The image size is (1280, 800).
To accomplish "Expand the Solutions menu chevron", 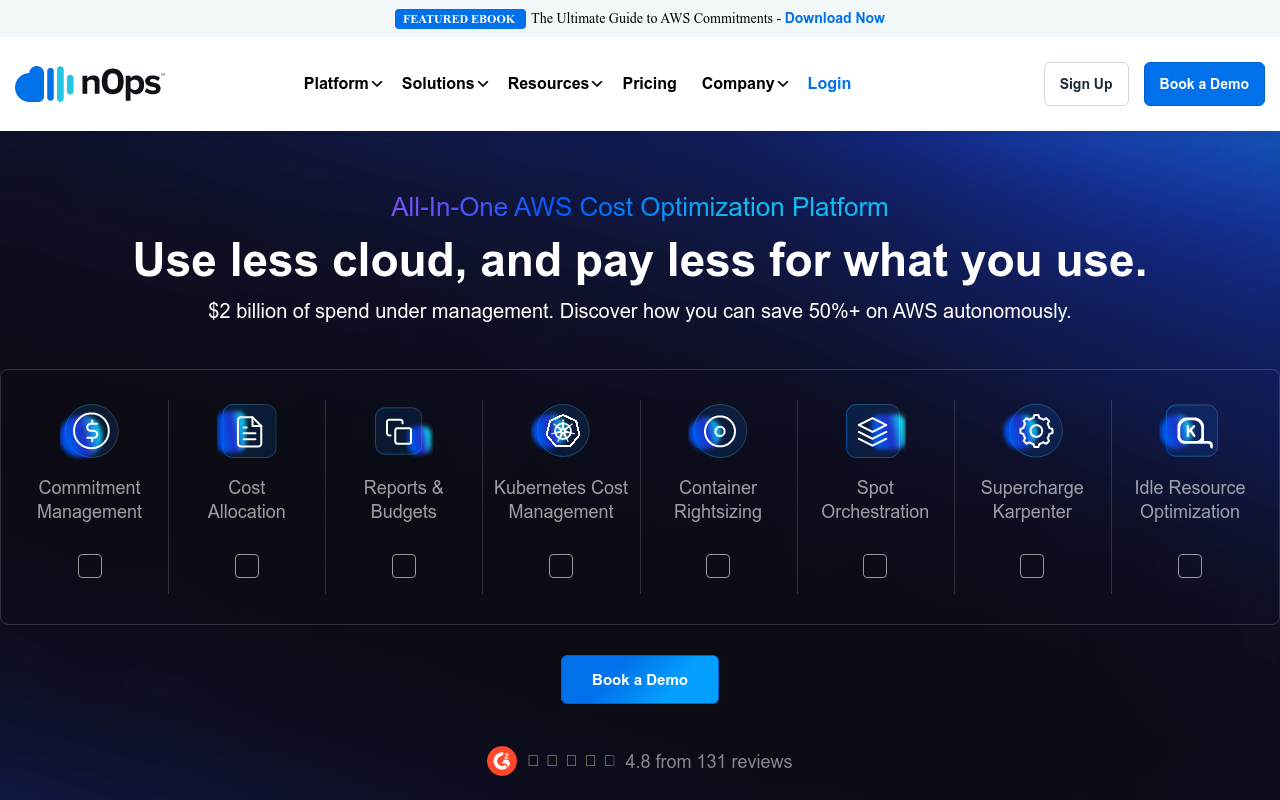I will point(483,84).
